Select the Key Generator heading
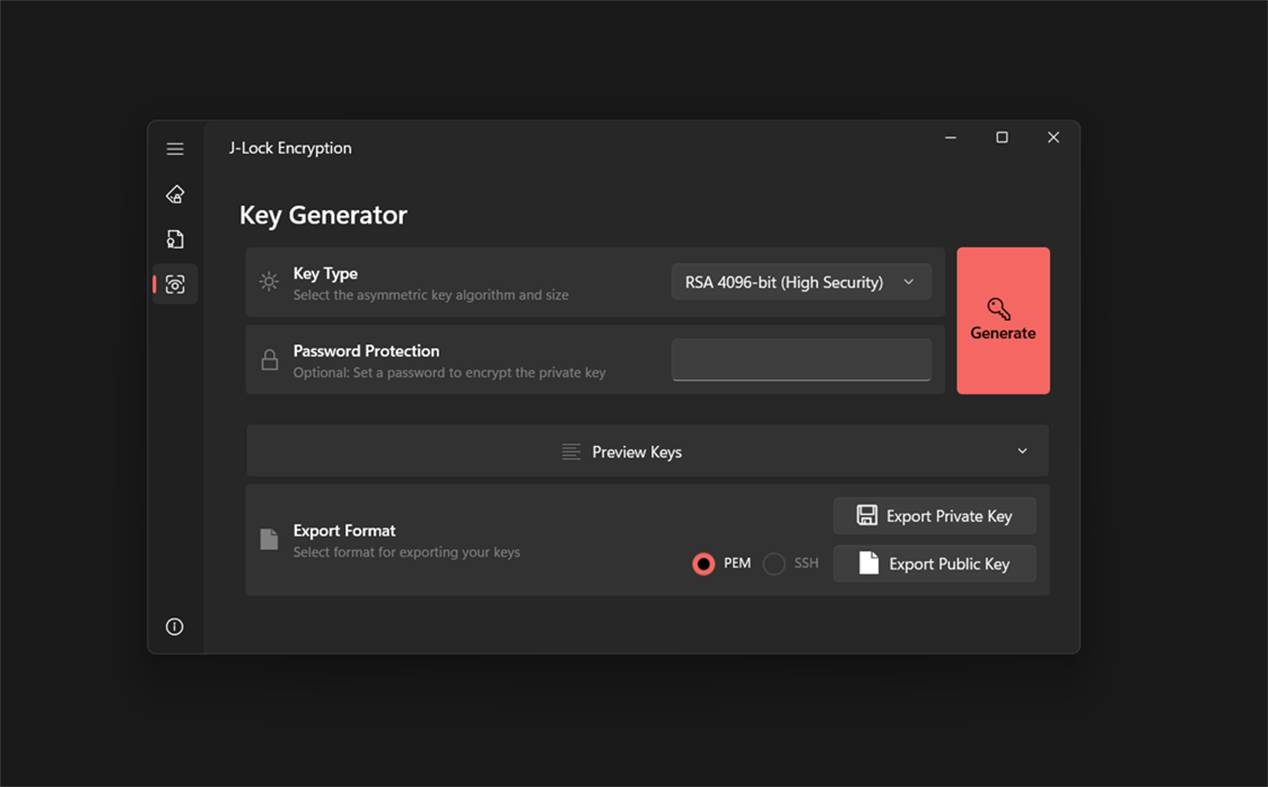The height and width of the screenshot is (787, 1268). pos(323,215)
